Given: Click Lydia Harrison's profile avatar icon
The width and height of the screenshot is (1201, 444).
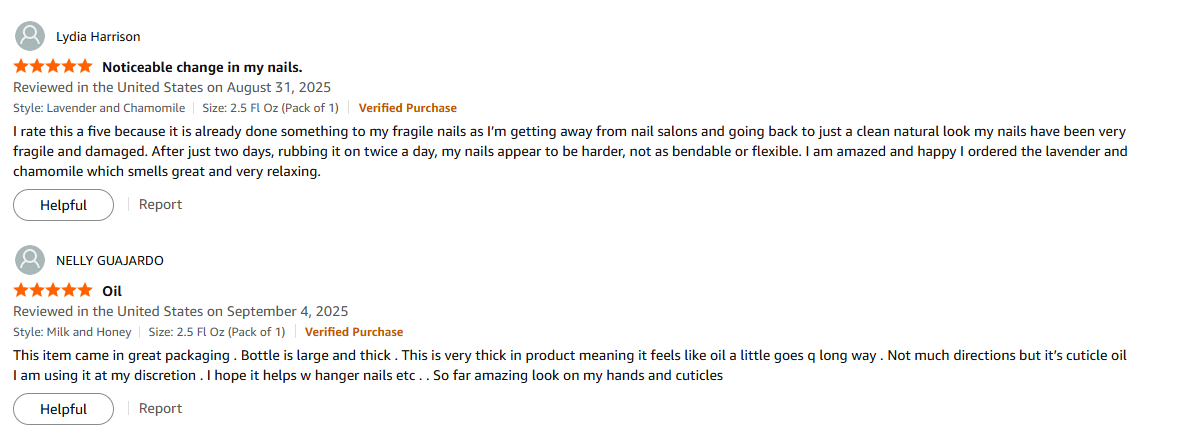Looking at the screenshot, I should pos(31,36).
